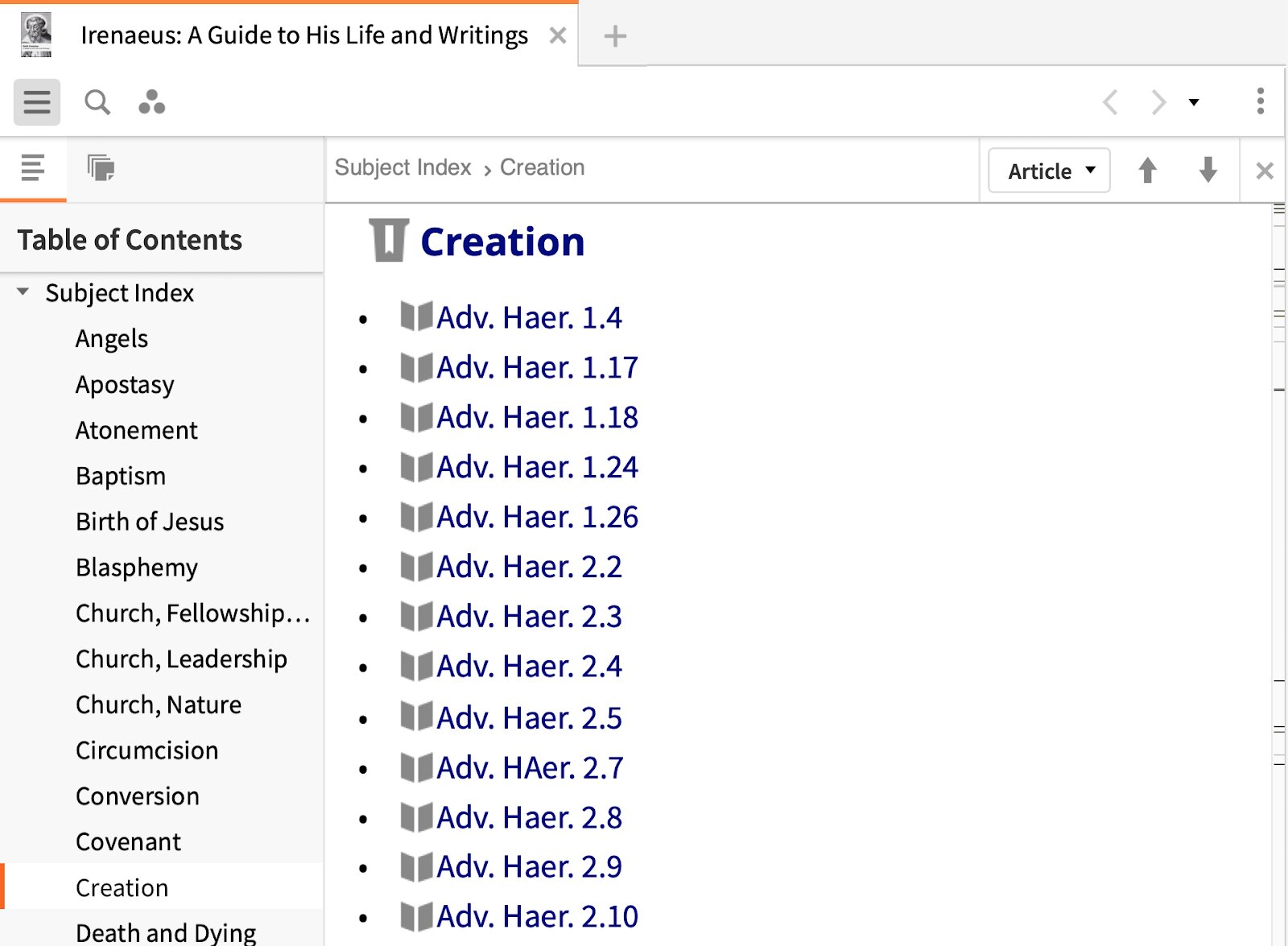This screenshot has width=1288, height=946.
Task: Click book icon beside Adv. Haer. 1.4
Action: coord(417,316)
